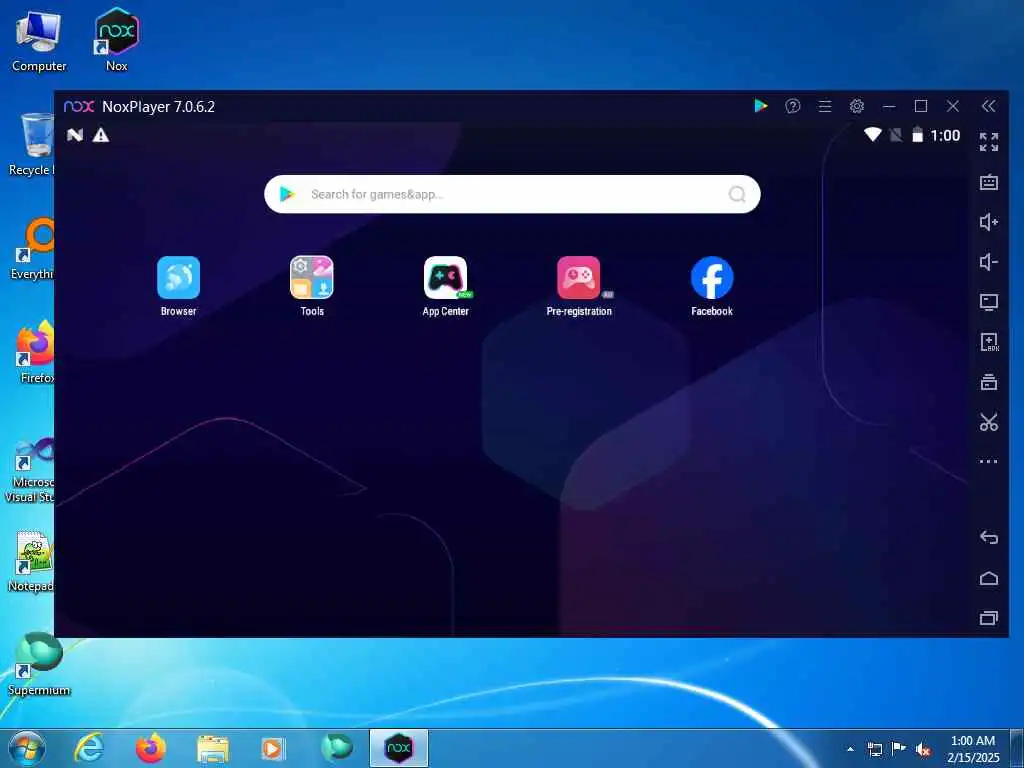Click the Wi-Fi status icon
Screen dimensions: 1024x768
pos(872,135)
